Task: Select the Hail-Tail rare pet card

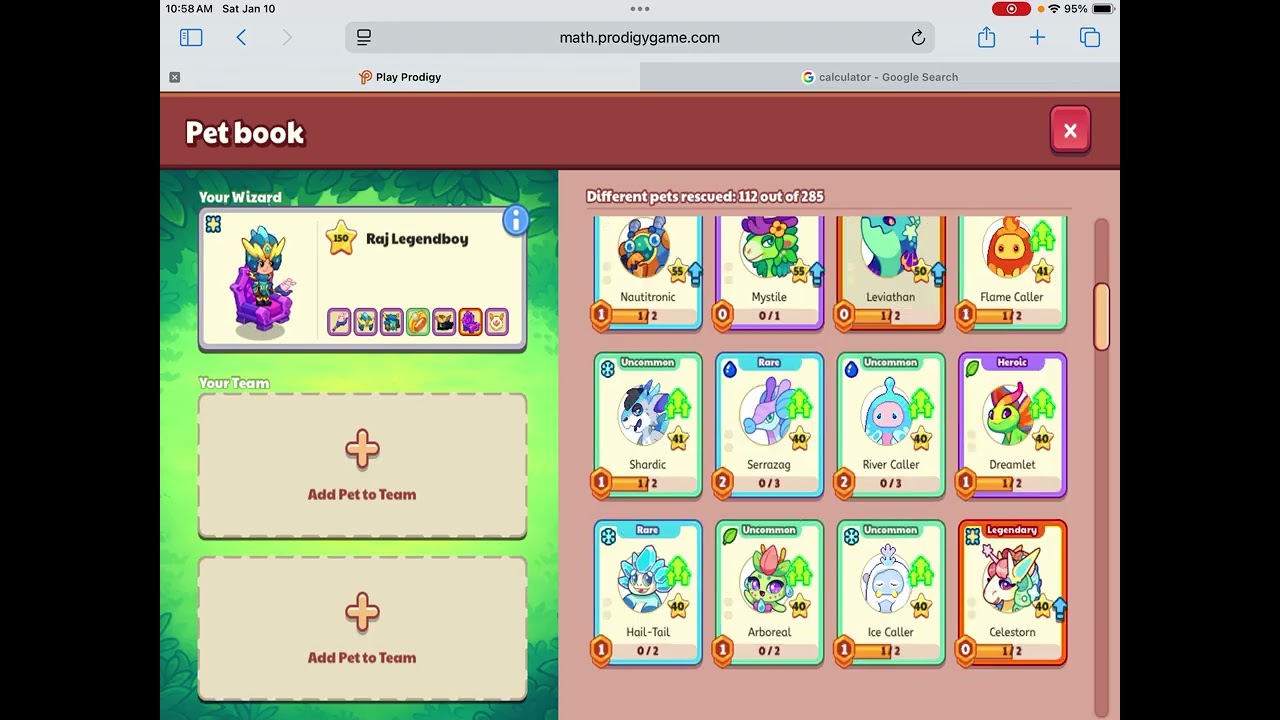Action: (648, 593)
